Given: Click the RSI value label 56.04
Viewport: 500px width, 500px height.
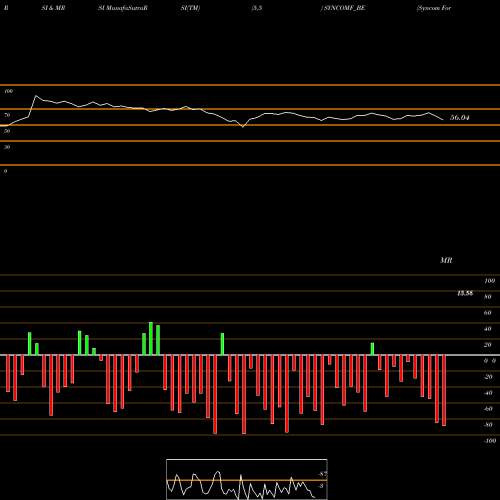Looking at the screenshot, I should click(x=460, y=117).
